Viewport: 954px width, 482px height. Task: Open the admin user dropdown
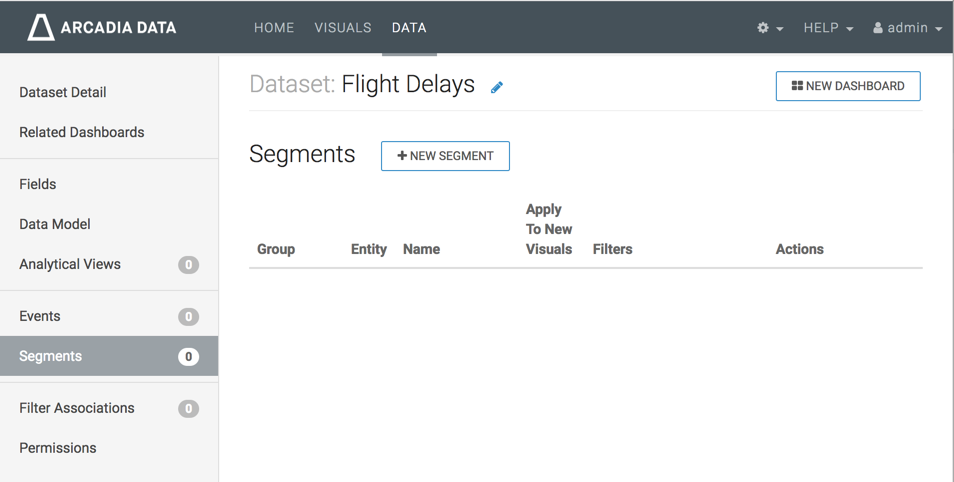tap(907, 28)
